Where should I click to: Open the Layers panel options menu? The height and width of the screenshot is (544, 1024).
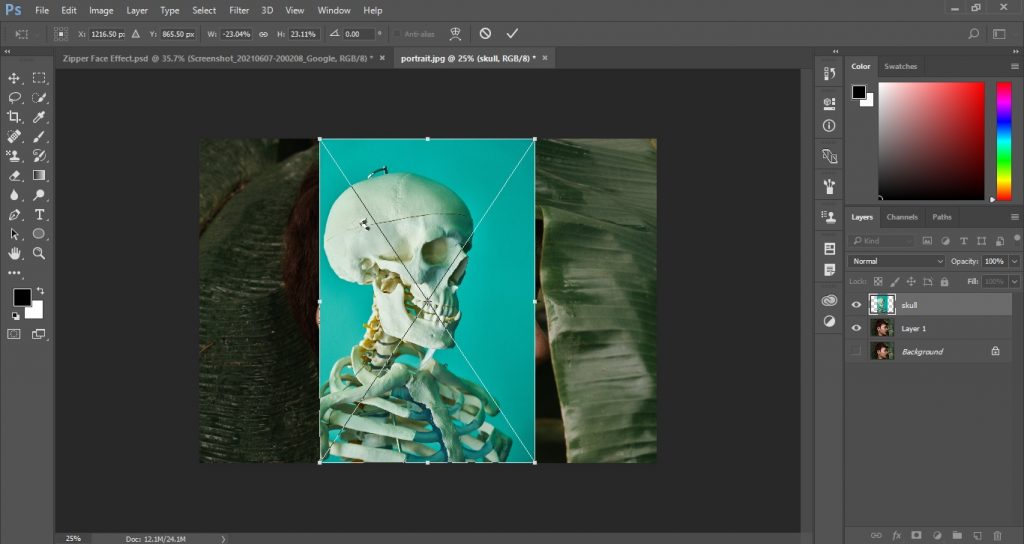click(1014, 217)
